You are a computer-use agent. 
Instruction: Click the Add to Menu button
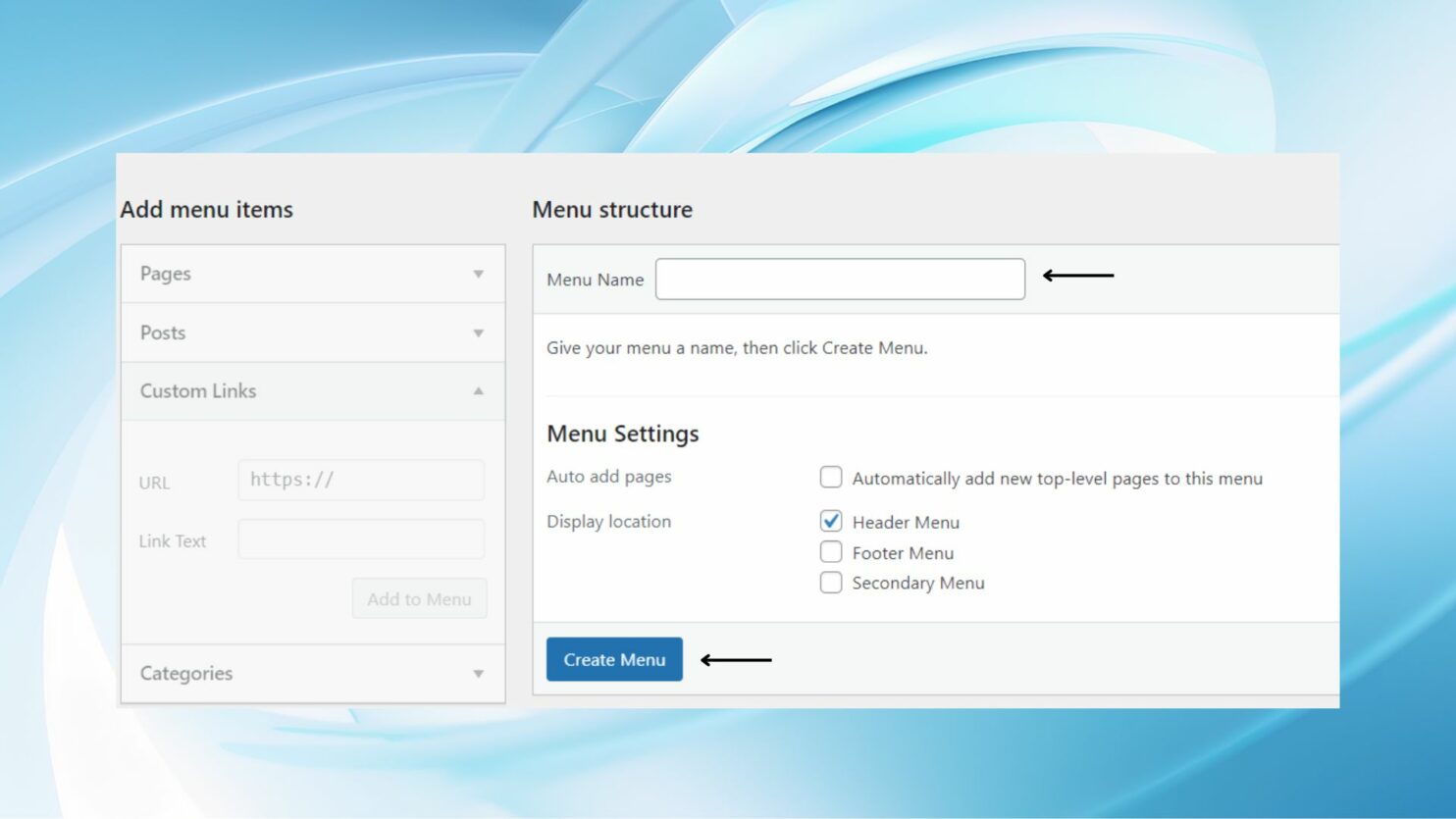(420, 598)
